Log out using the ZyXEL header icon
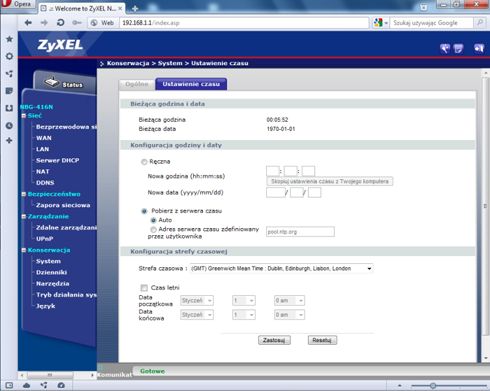 point(479,49)
